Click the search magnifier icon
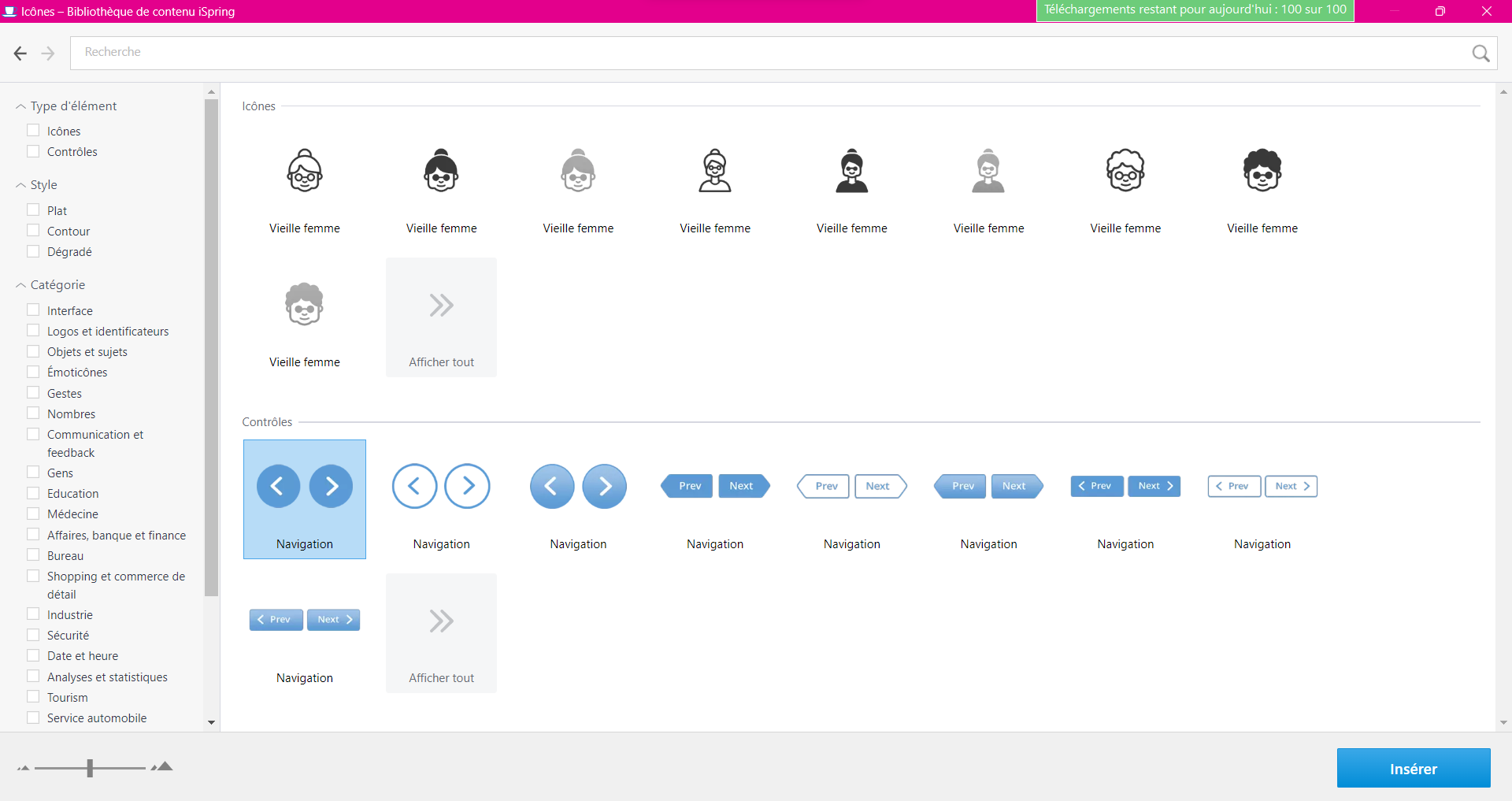 (1480, 53)
